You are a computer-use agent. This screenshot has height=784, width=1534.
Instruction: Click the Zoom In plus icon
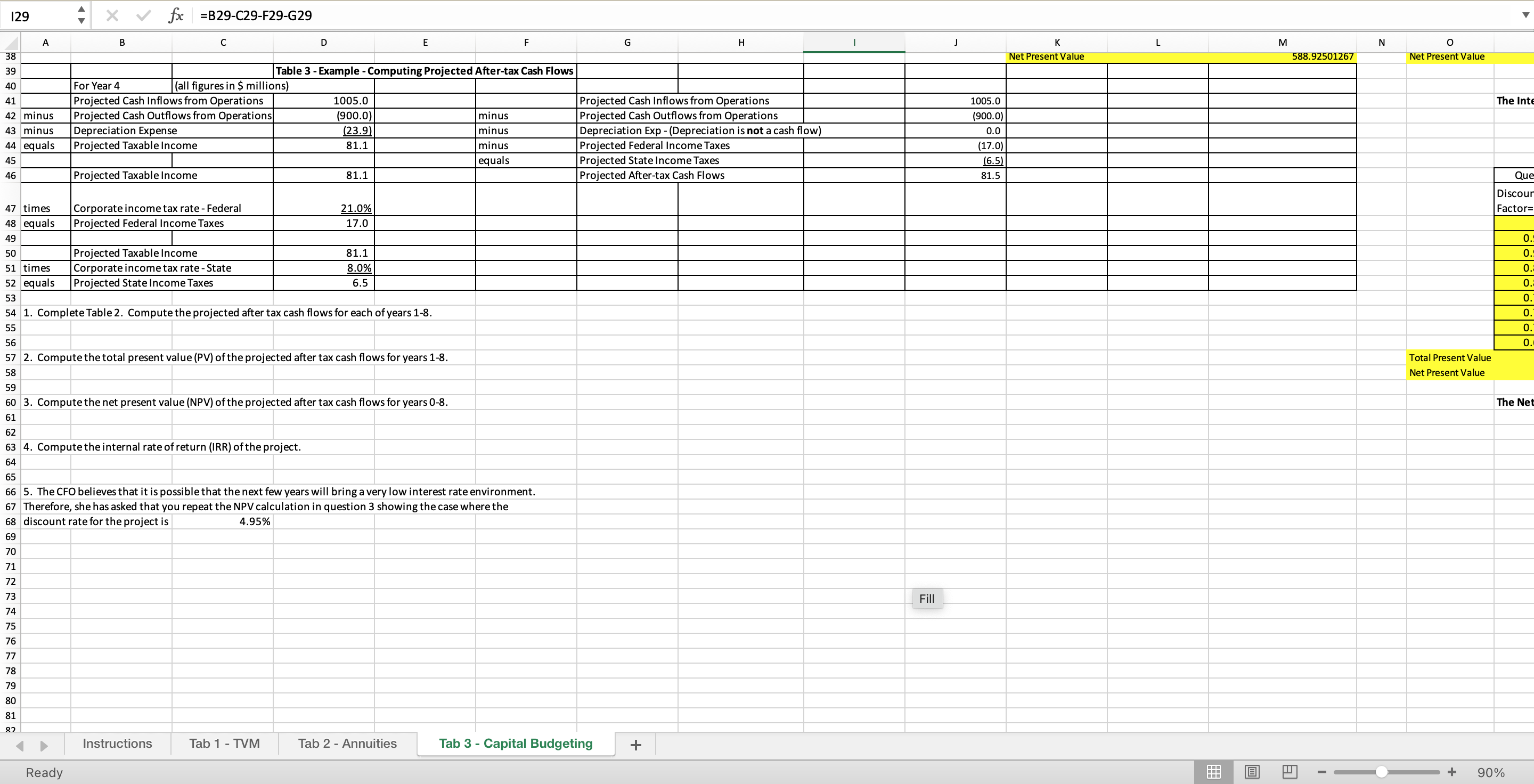point(1452,772)
